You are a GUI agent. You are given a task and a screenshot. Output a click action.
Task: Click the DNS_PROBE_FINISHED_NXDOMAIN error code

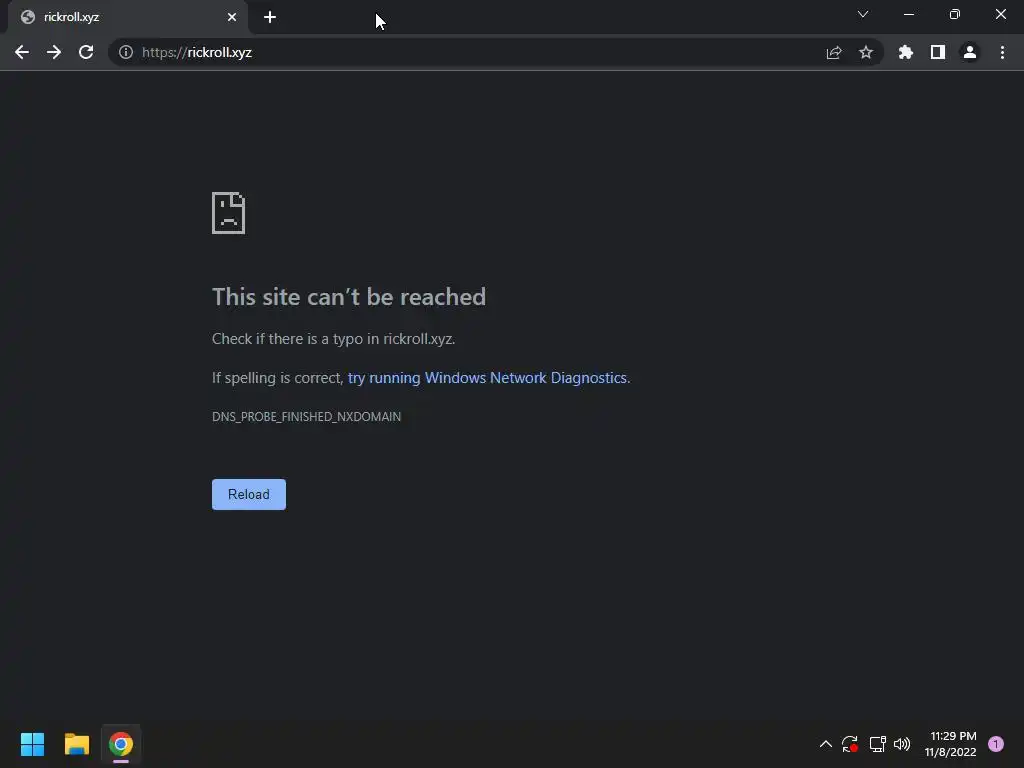(x=306, y=417)
